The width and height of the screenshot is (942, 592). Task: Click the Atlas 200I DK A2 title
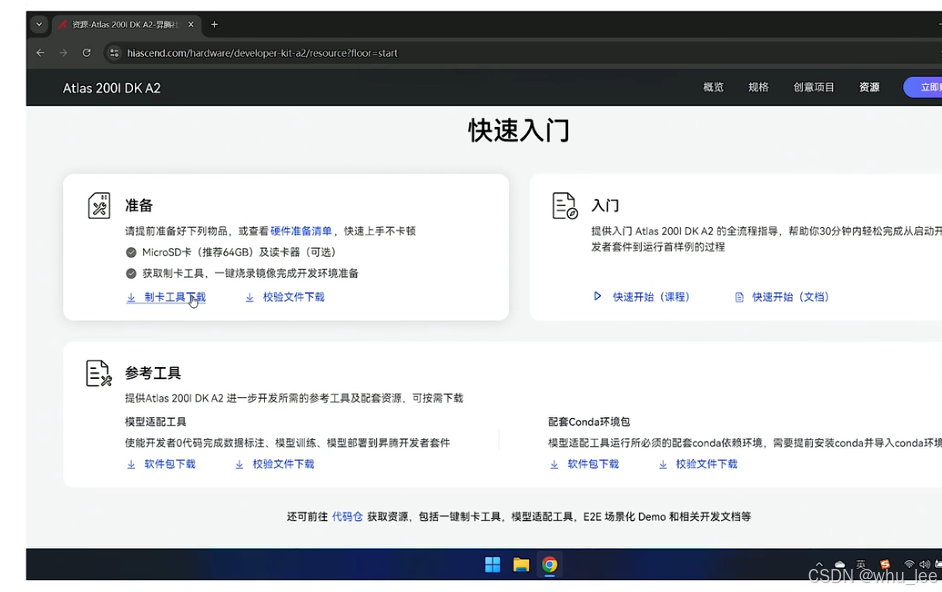click(112, 88)
